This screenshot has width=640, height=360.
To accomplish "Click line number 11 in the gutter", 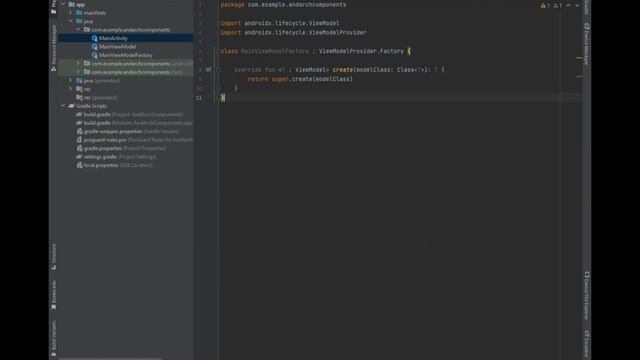I will pos(199,98).
